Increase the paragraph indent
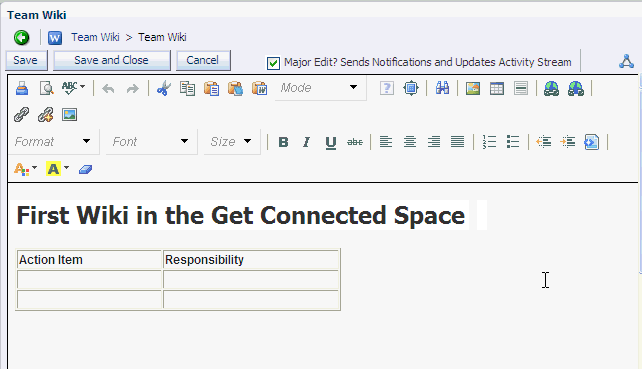642x369 pixels. click(568, 142)
